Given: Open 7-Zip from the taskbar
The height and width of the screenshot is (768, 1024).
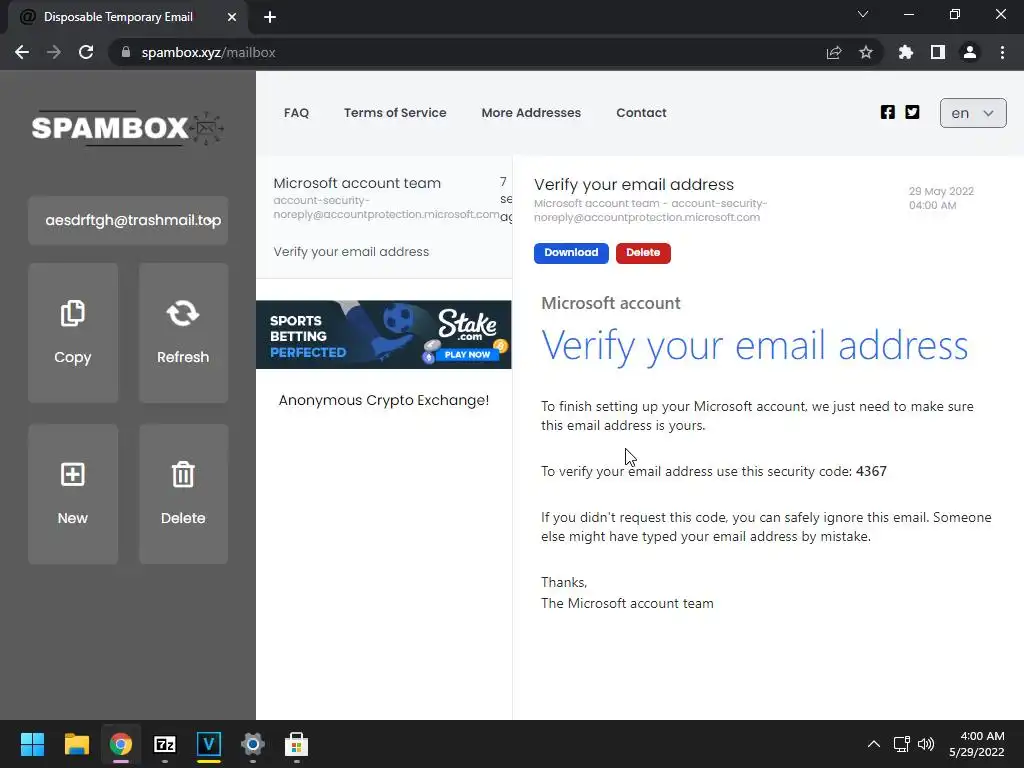Looking at the screenshot, I should pos(165,744).
